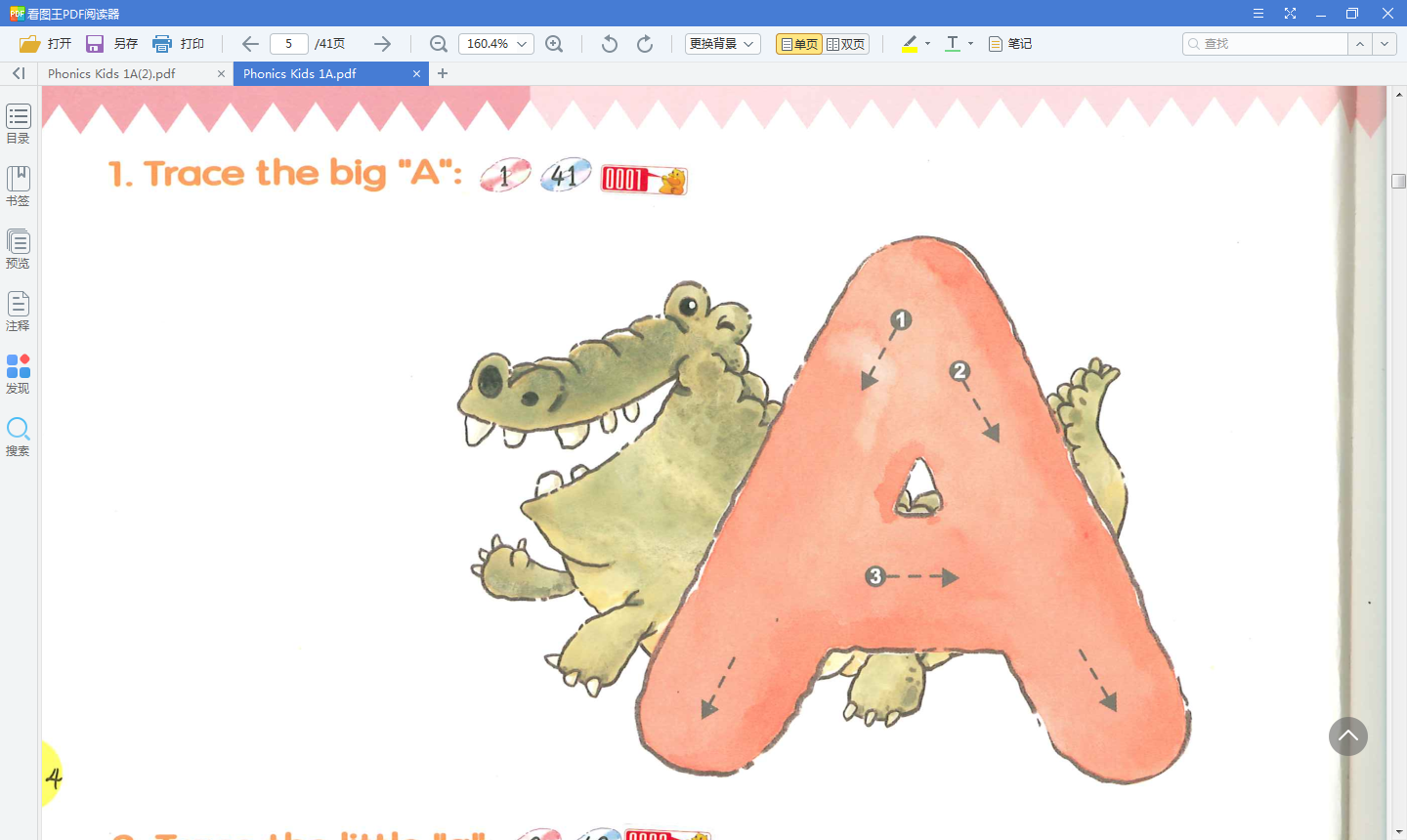
Task: Switch to Phonics Kids 1A(2).pdf tab
Action: [x=112, y=73]
